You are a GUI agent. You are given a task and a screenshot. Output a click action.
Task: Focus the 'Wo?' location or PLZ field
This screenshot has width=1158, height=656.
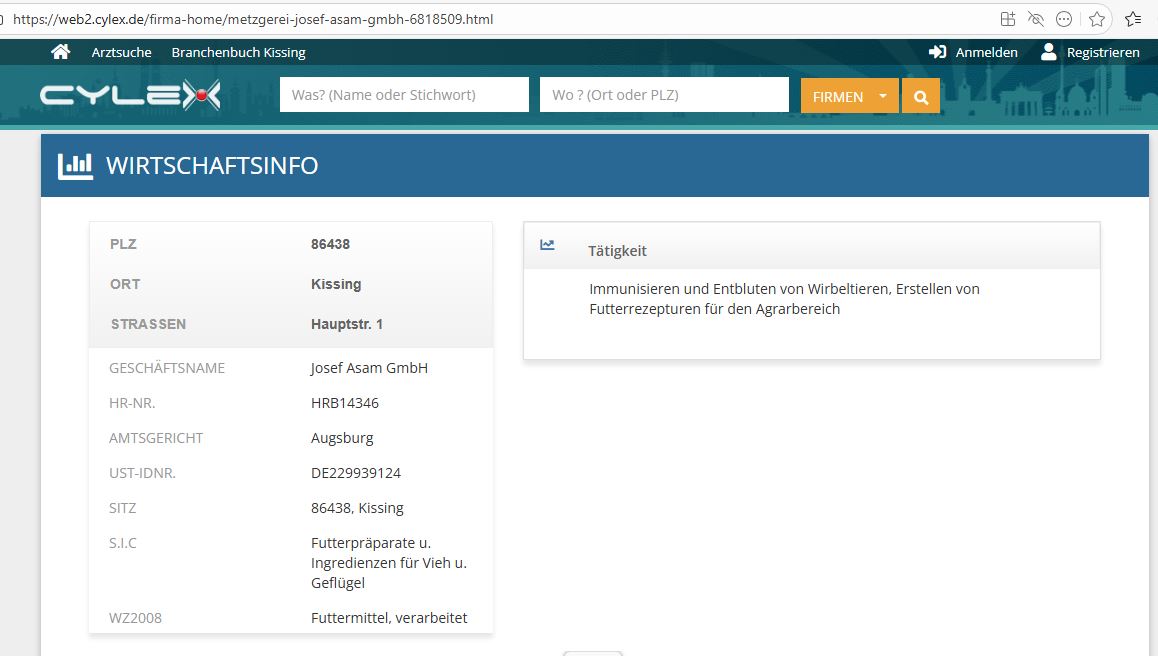[664, 95]
